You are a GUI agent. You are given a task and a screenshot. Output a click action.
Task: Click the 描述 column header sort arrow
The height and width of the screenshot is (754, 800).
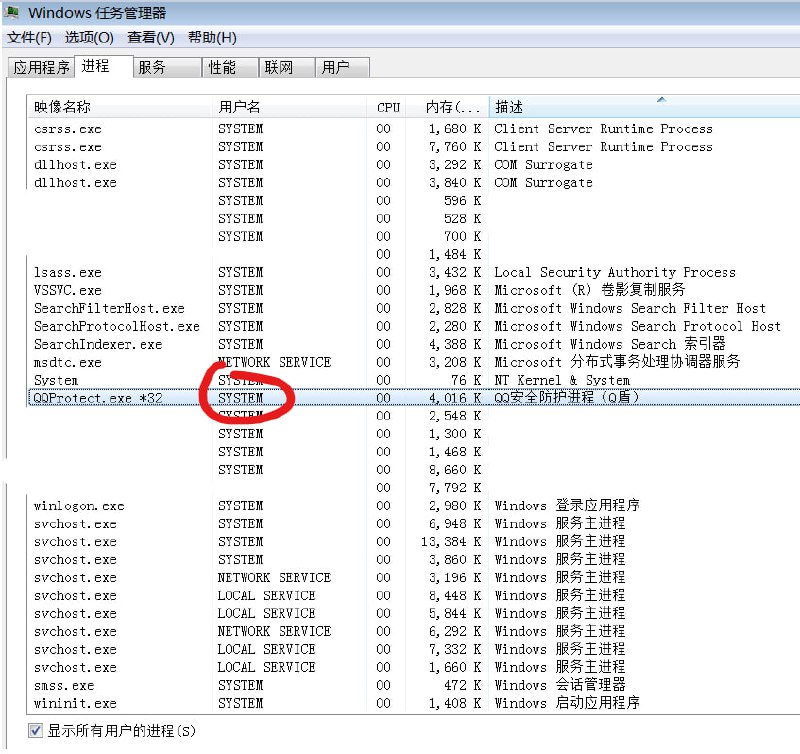click(661, 99)
